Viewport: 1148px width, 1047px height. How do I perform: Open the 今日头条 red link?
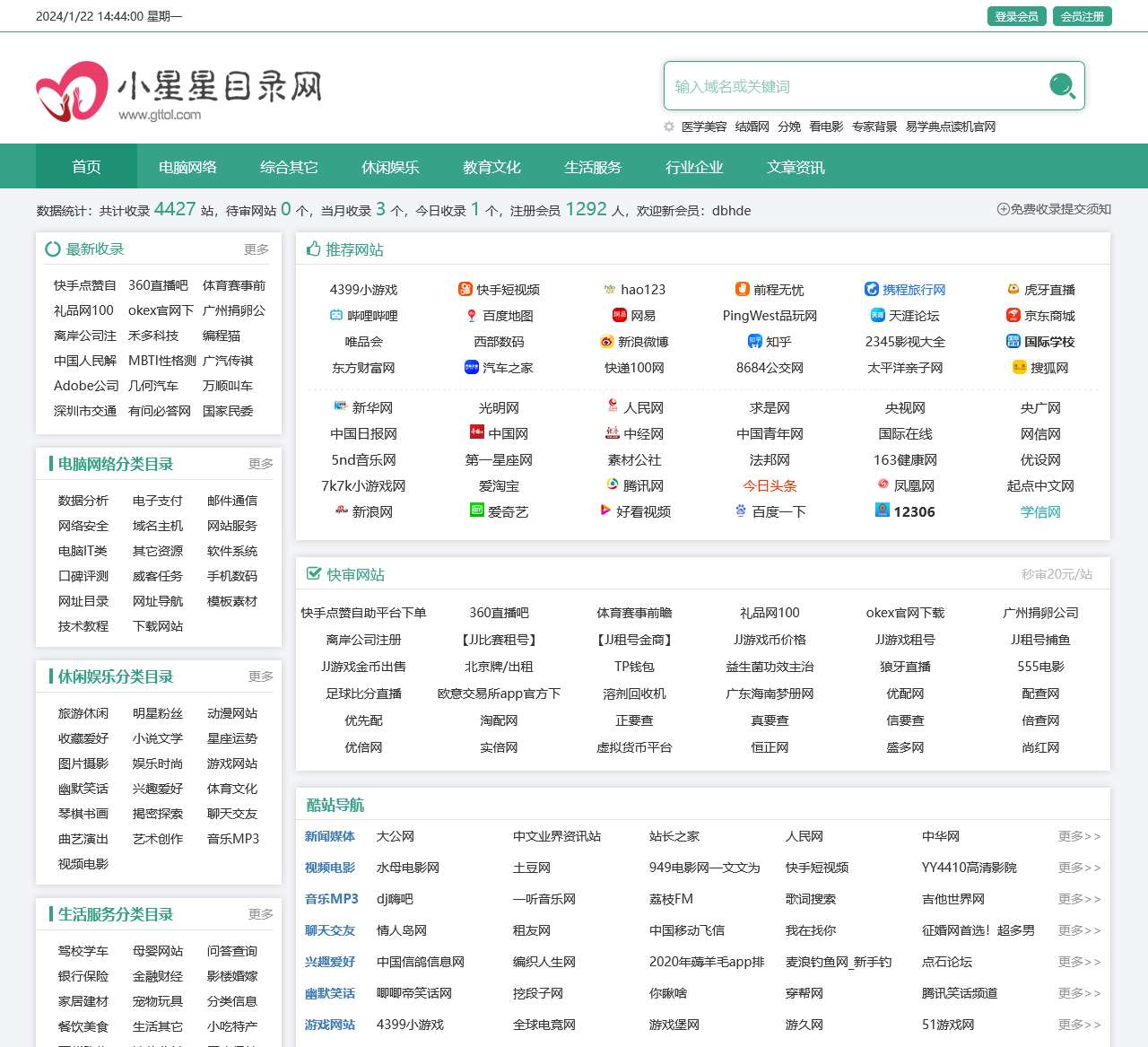770,485
